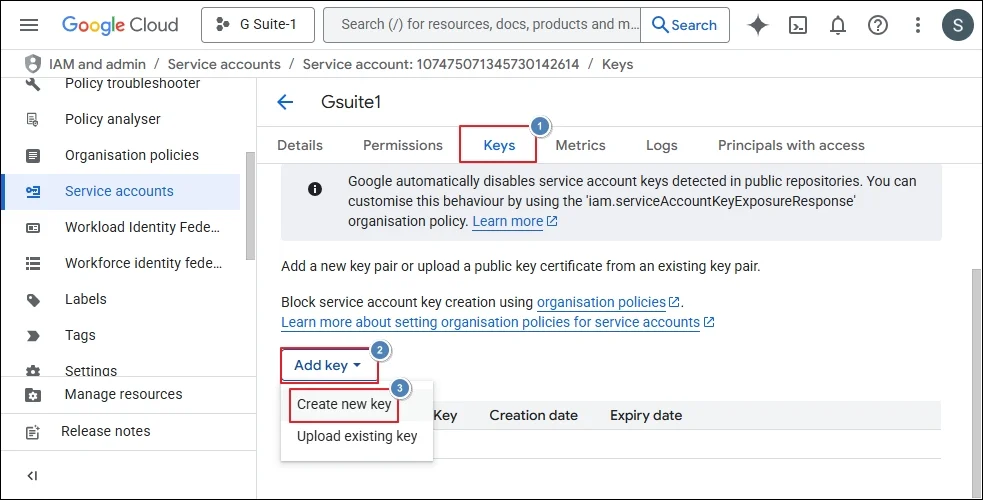The image size is (983, 500).
Task: Click the sidebar vertical scrollbar
Action: click(x=250, y=206)
